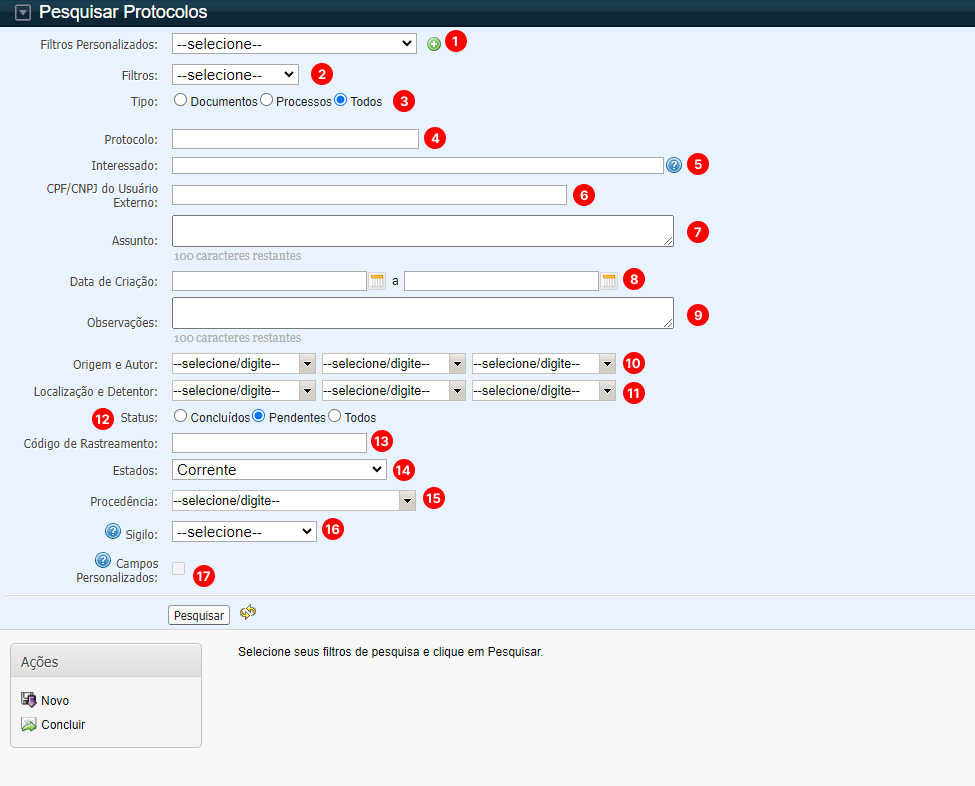This screenshot has height=786, width=975.
Task: Click into the Observações text area
Action: pyautogui.click(x=423, y=313)
